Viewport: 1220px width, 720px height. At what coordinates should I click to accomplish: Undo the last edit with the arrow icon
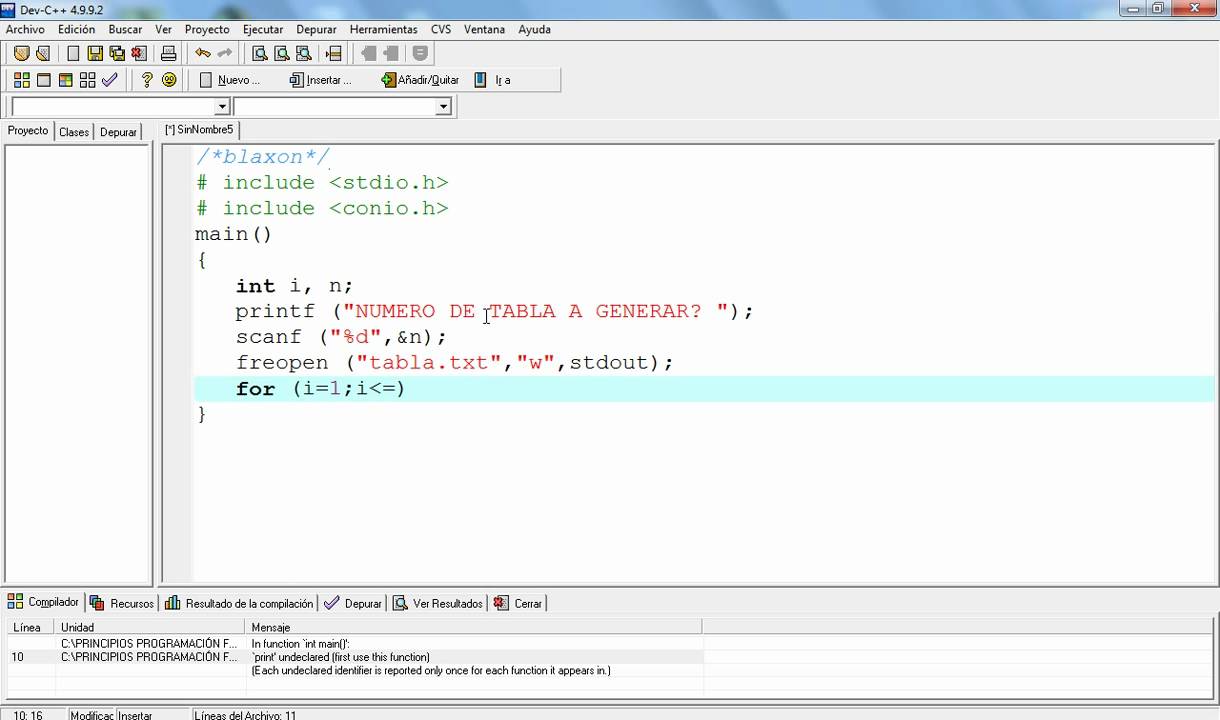[x=203, y=53]
